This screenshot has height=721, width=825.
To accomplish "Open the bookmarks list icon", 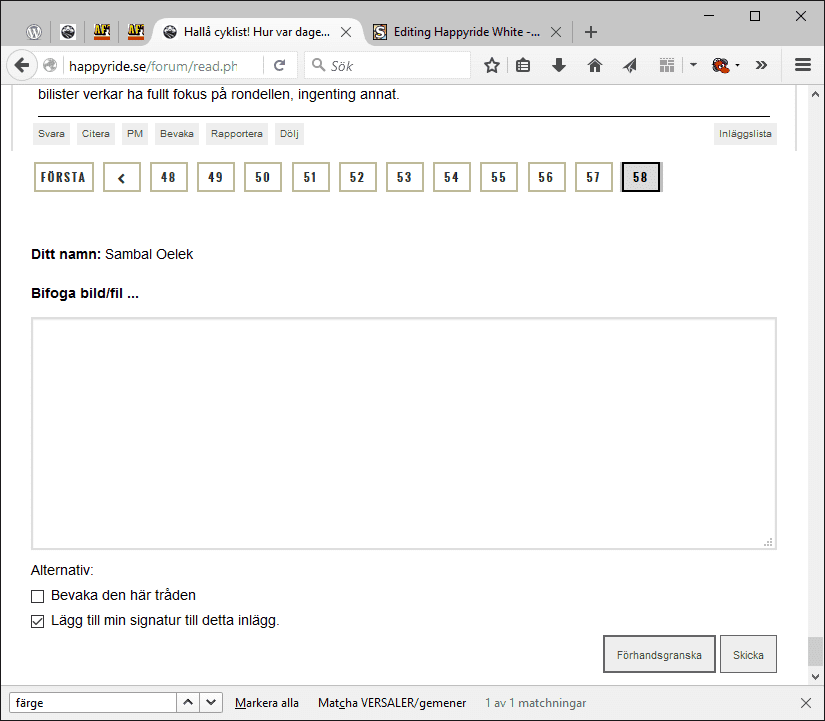I will coord(524,66).
